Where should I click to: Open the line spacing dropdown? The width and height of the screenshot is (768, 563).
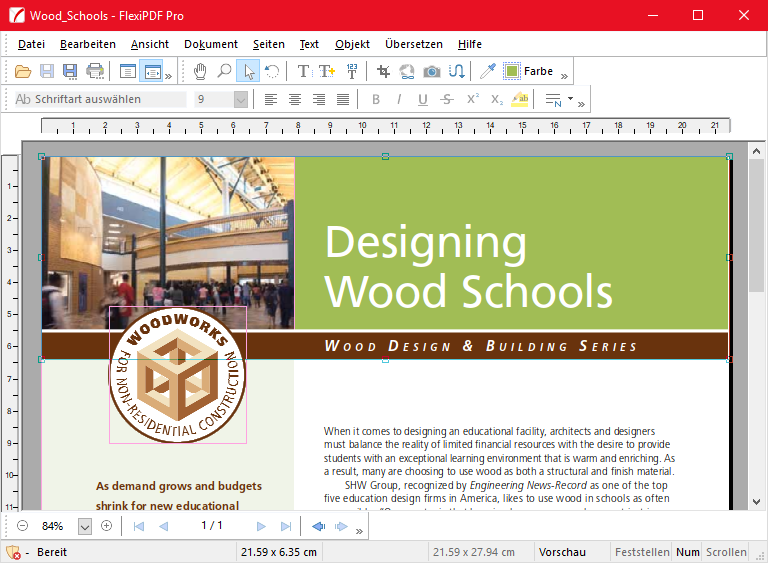(x=570, y=99)
